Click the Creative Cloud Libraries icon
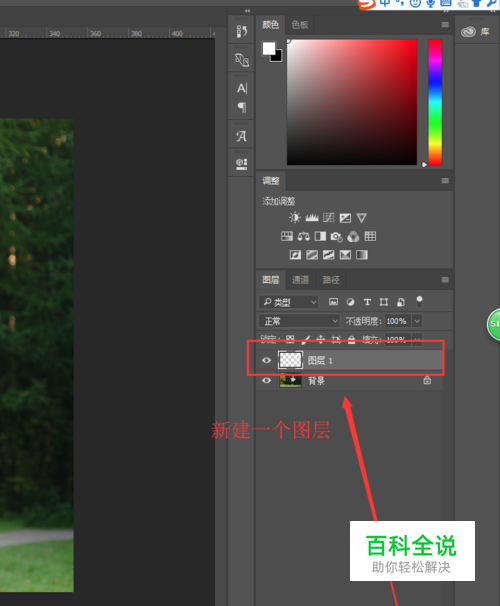 click(x=468, y=32)
